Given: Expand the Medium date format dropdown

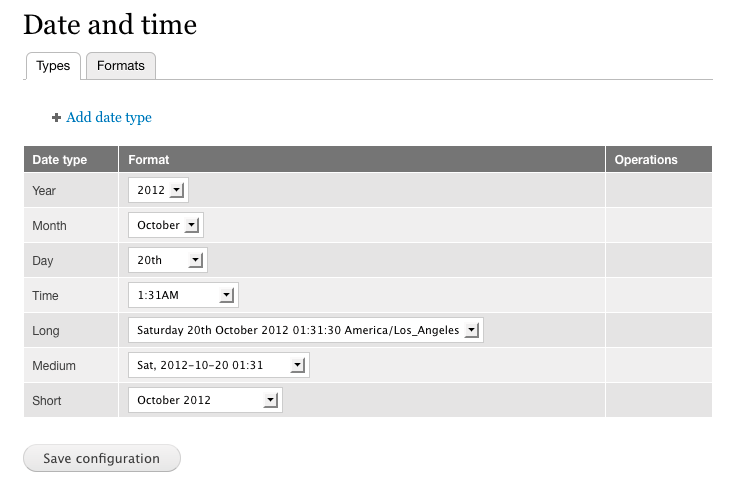Looking at the screenshot, I should click(x=219, y=365).
